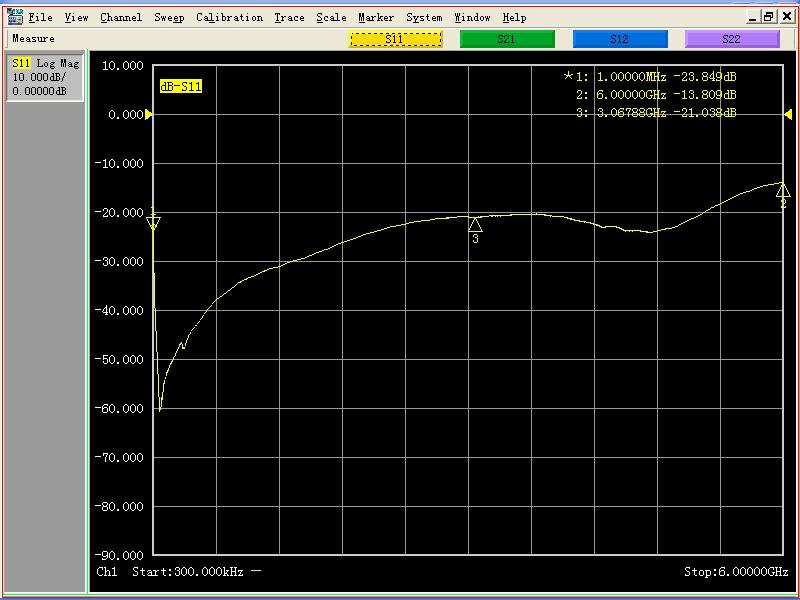Image resolution: width=800 pixels, height=600 pixels.
Task: Click marker 3 triangle on the trace
Action: (x=475, y=224)
